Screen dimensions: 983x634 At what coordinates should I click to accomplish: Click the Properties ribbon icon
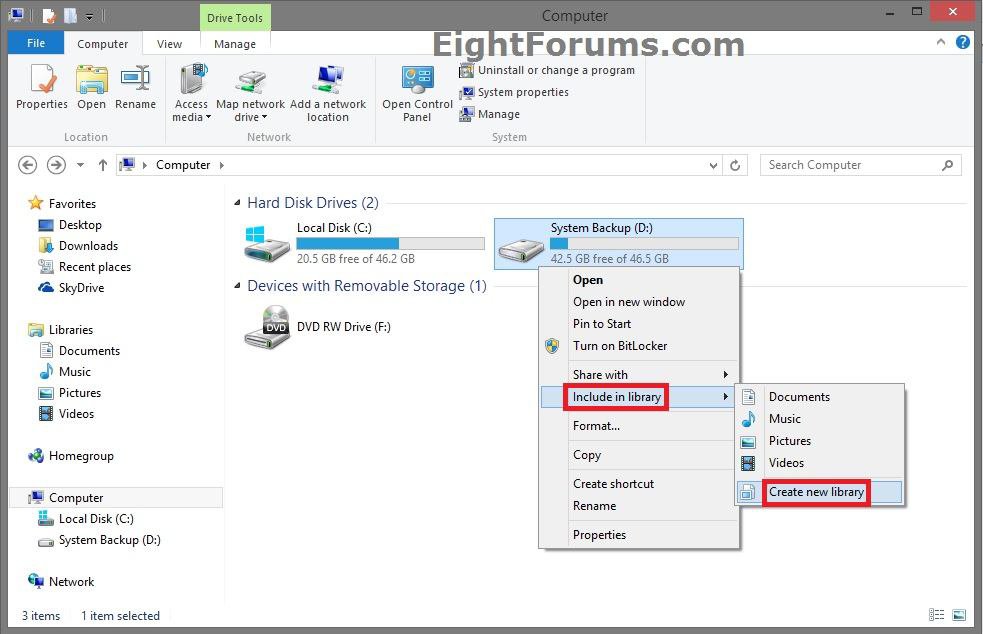click(41, 87)
